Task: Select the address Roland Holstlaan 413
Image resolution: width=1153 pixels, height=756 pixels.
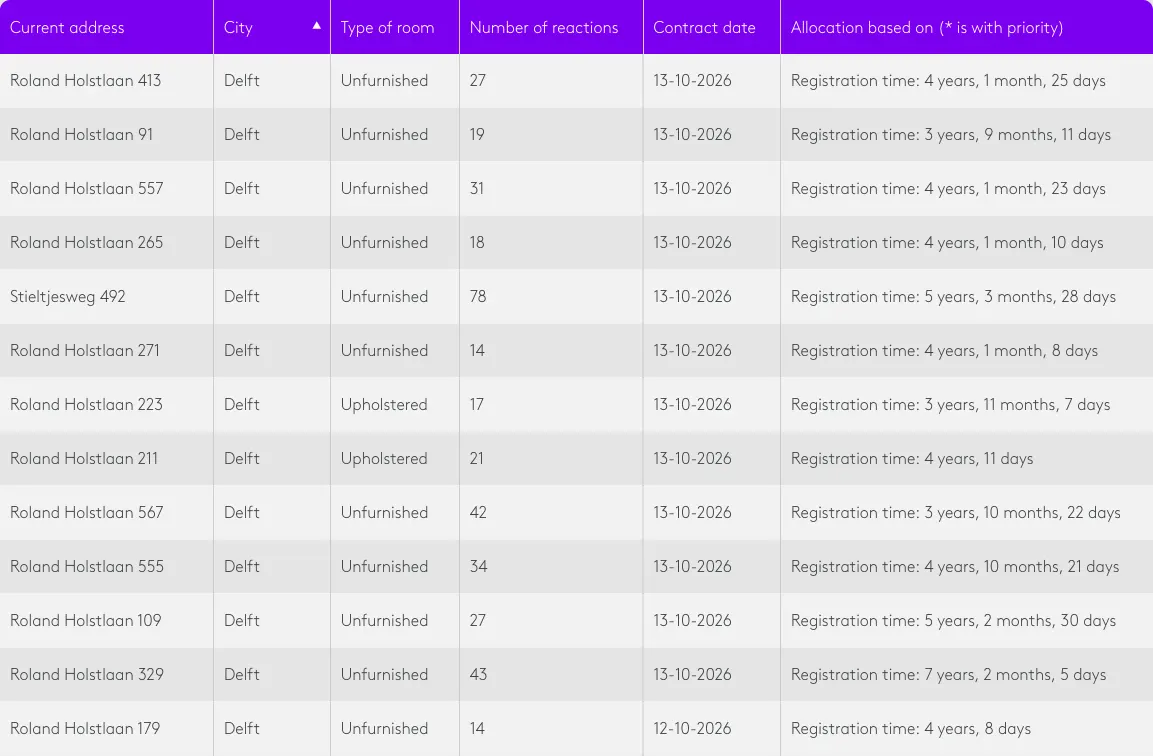Action: (x=85, y=80)
